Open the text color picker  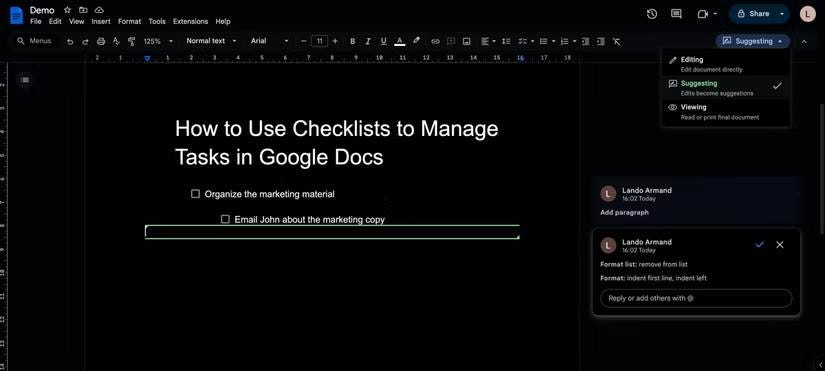coord(399,41)
